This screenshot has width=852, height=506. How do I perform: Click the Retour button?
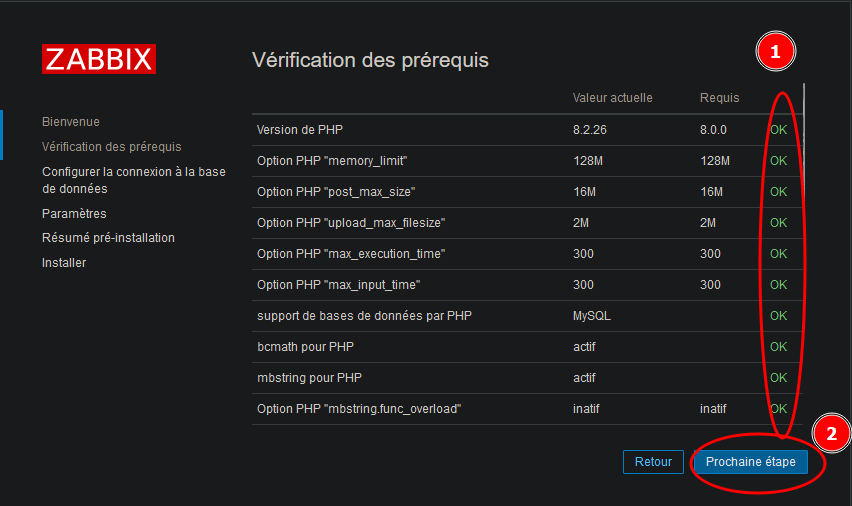653,462
